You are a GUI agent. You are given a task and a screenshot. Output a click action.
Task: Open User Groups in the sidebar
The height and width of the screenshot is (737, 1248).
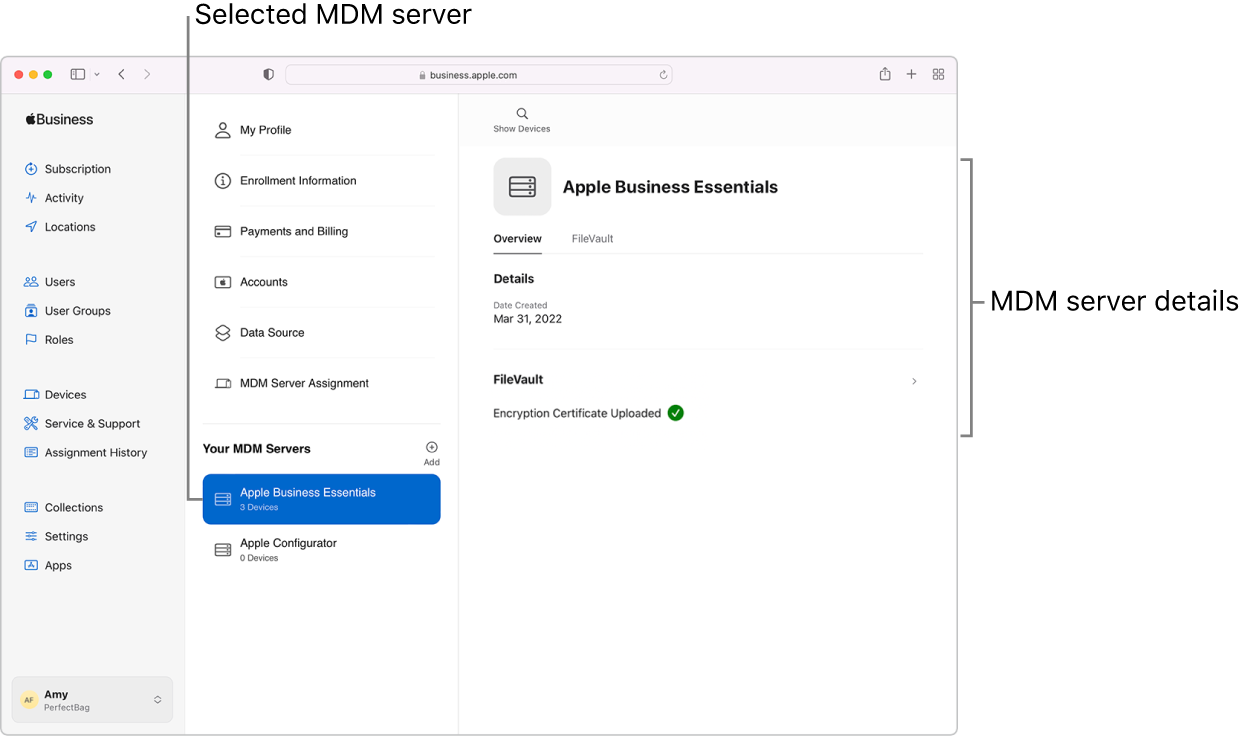click(x=77, y=311)
